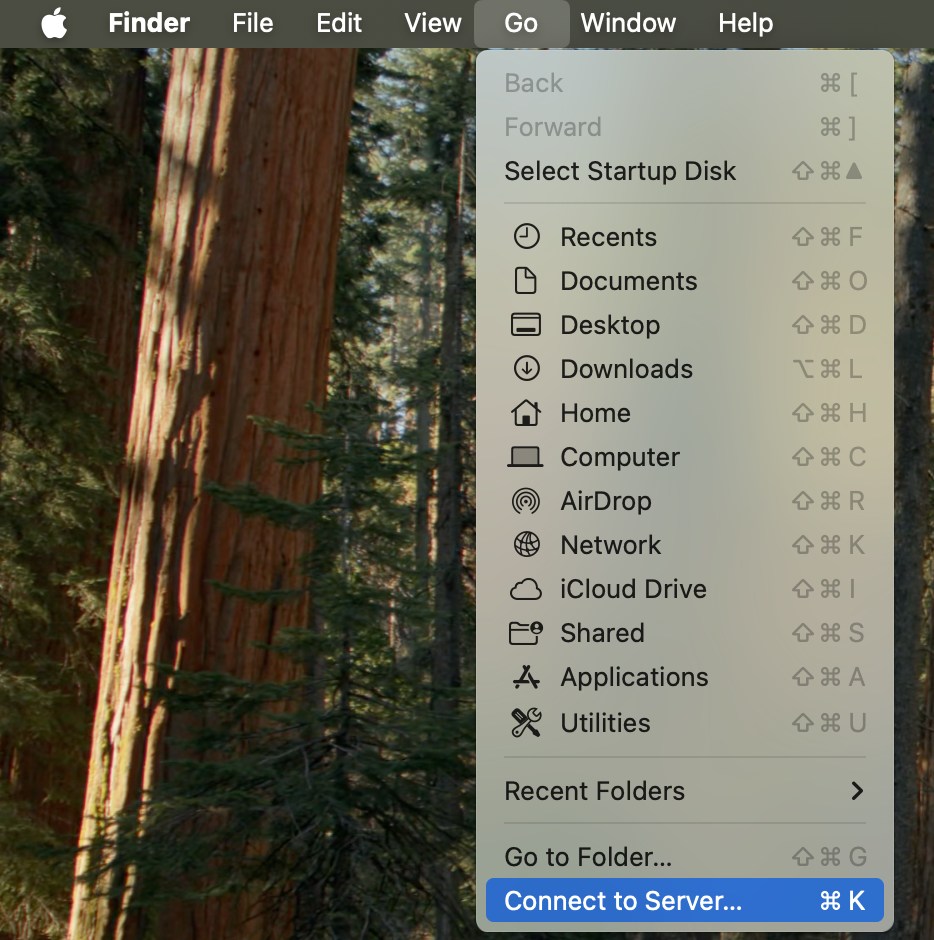This screenshot has width=934, height=940.
Task: Click the Recents clock icon
Action: 526,237
